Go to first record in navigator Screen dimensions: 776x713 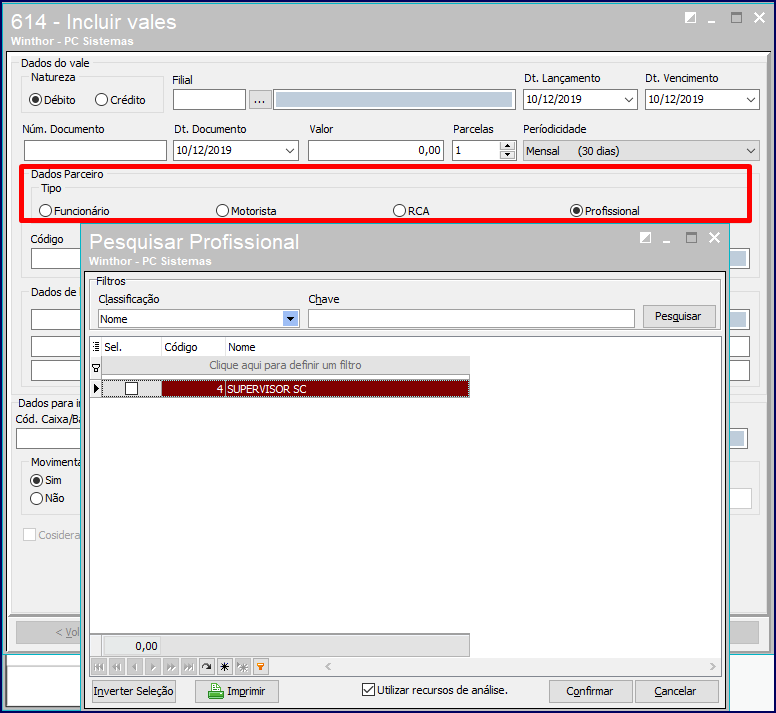pyautogui.click(x=99, y=667)
